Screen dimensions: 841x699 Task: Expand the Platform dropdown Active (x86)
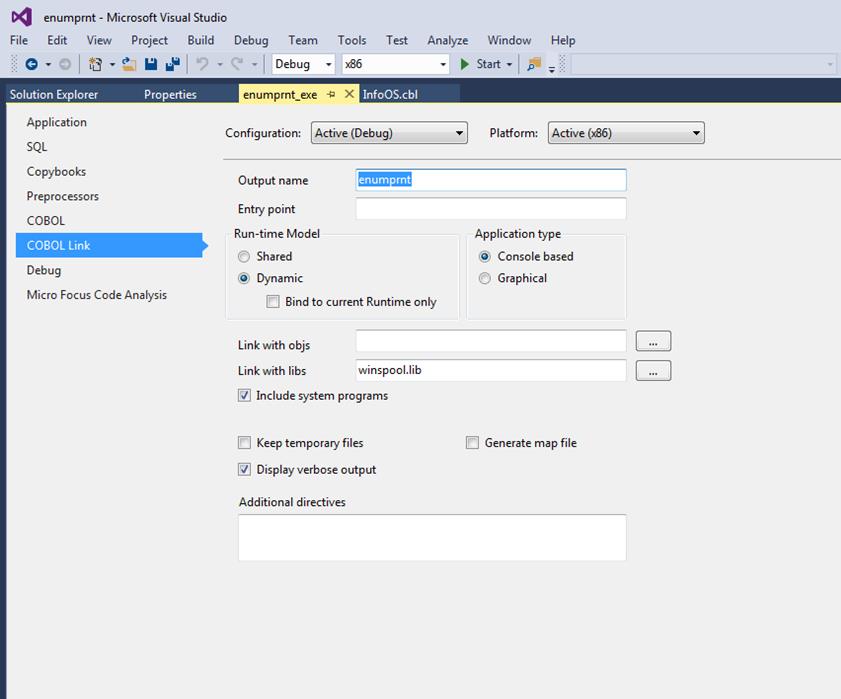coord(626,133)
